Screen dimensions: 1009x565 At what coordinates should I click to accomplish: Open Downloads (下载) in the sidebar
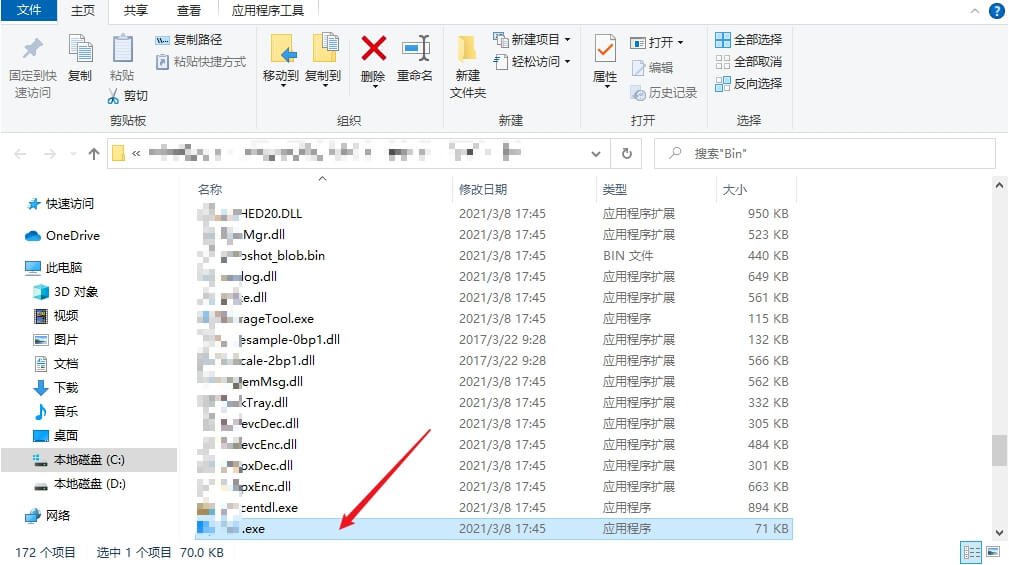click(x=56, y=387)
